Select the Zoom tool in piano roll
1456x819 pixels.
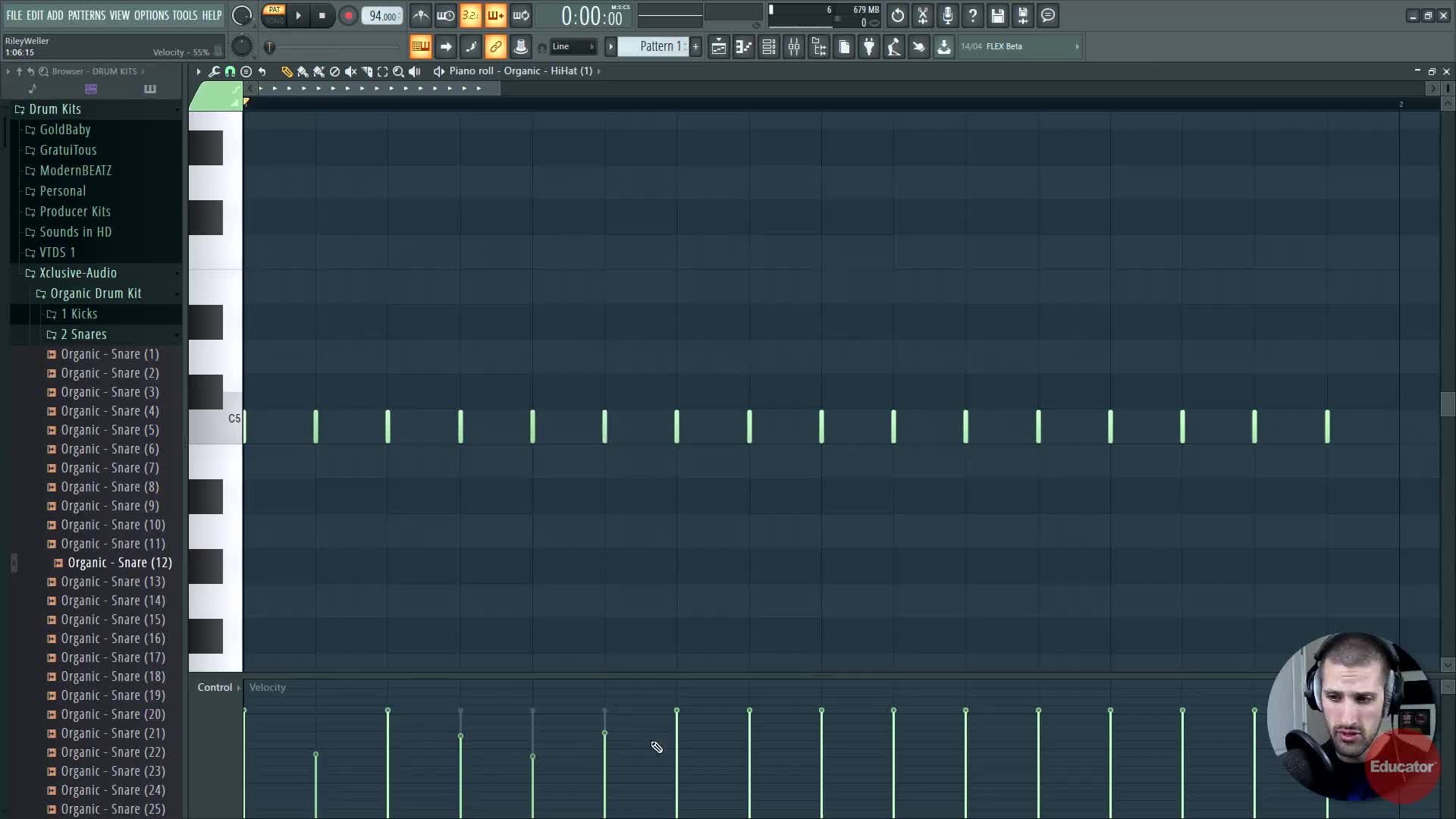pyautogui.click(x=398, y=71)
